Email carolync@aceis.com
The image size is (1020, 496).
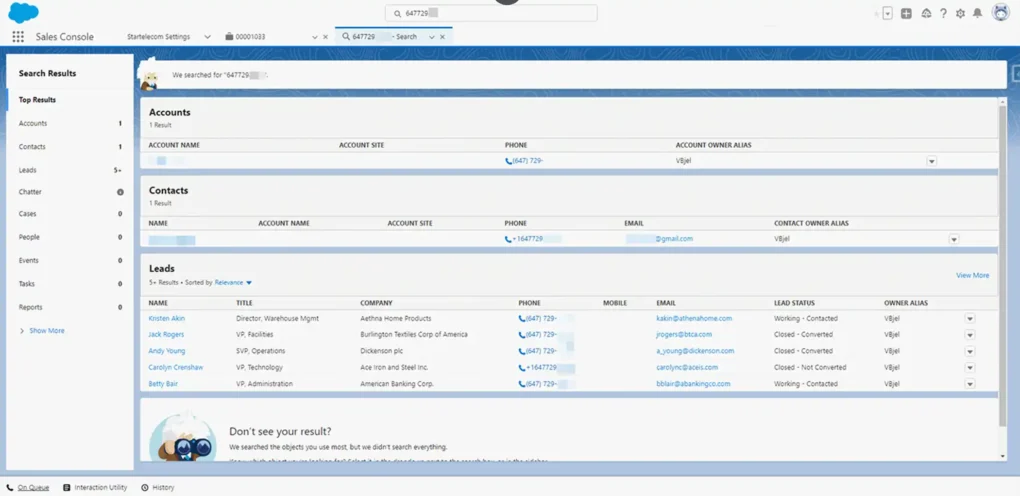tap(688, 367)
